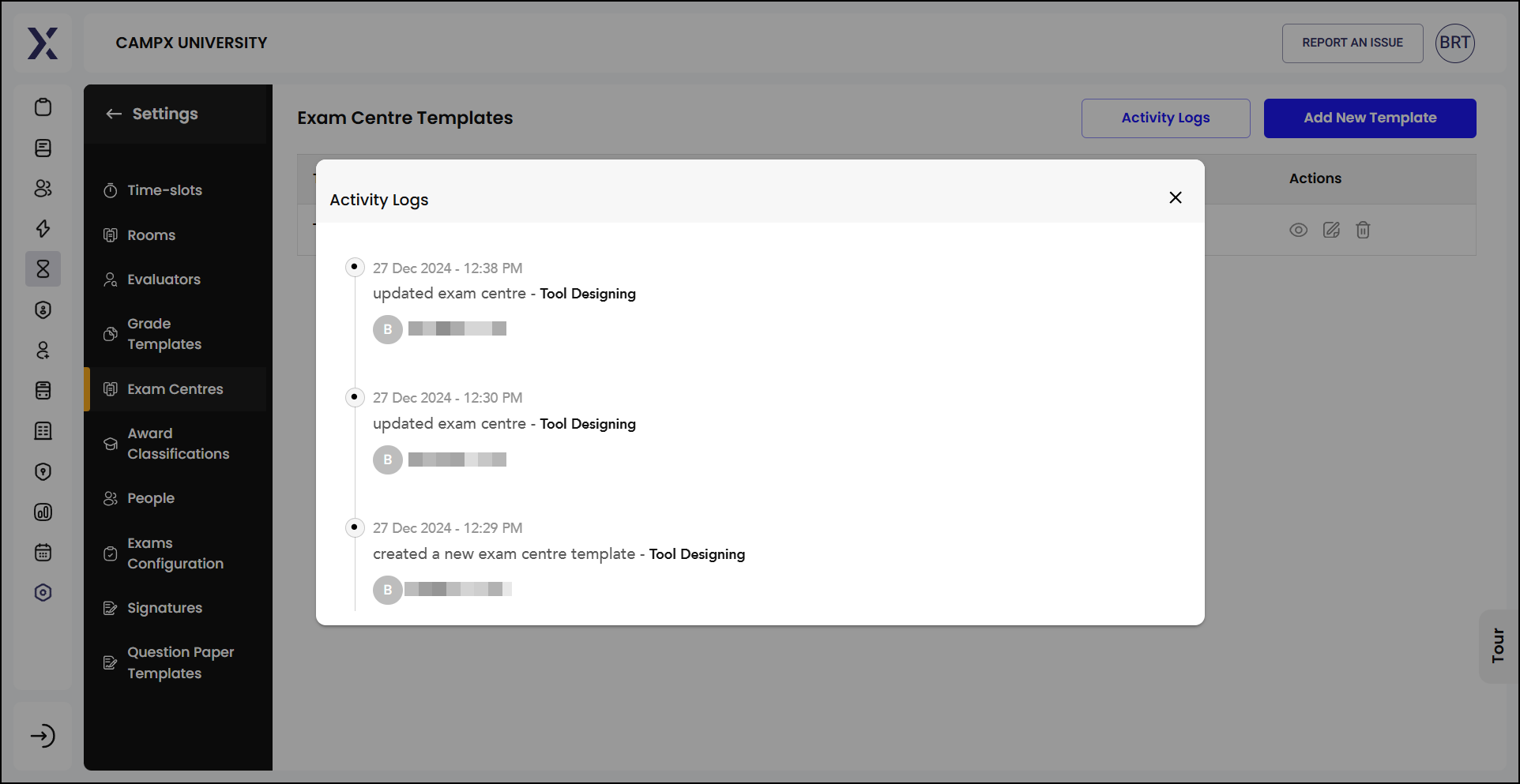Click the edit pencil icon in Actions
This screenshot has width=1520, height=784.
1331,230
